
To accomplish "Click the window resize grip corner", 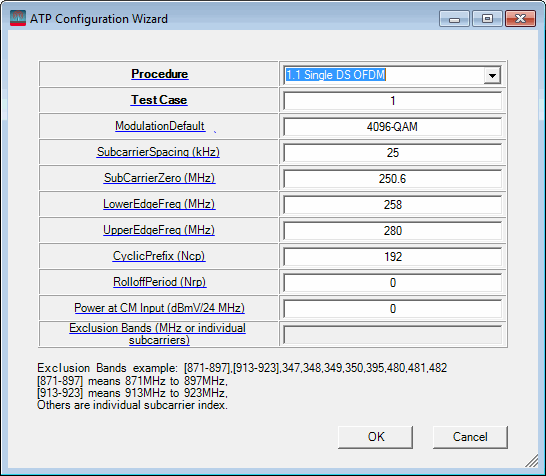I will coord(532,461).
